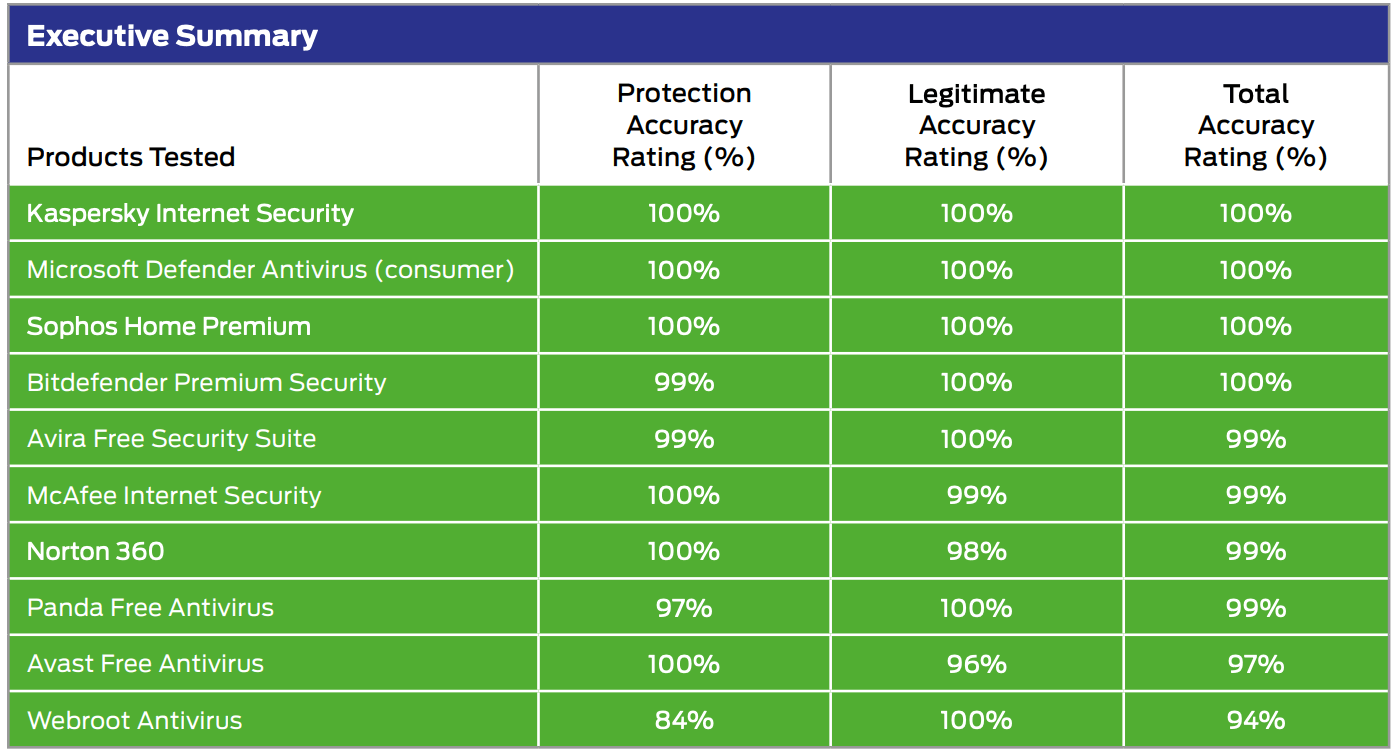Click the Panda Free Antivirus product name

click(x=150, y=608)
